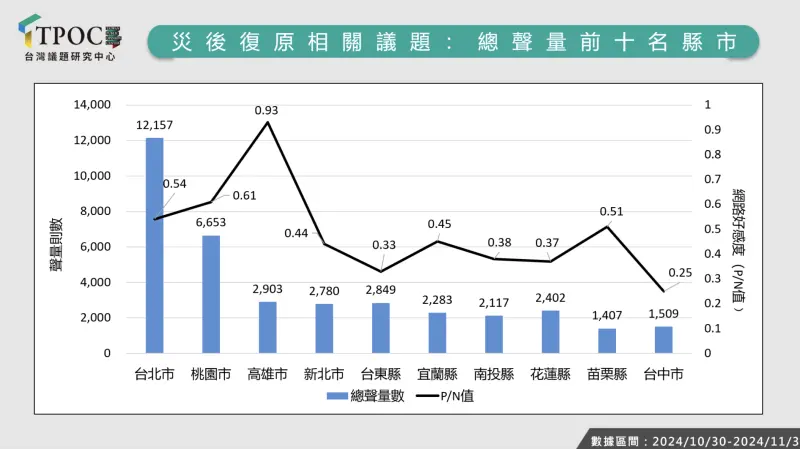Click the P/N值 legend label
800x449 pixels.
click(x=457, y=396)
